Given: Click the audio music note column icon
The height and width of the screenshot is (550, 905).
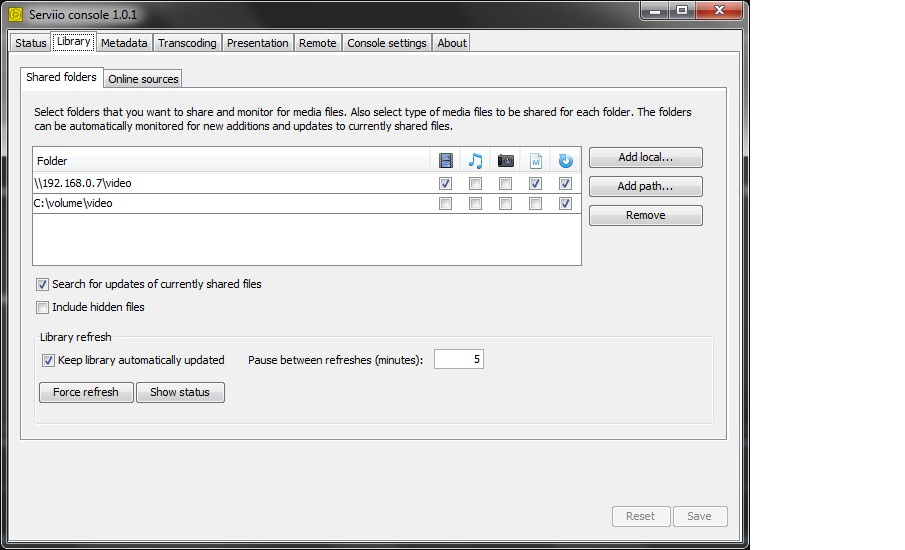Looking at the screenshot, I should pos(475,160).
